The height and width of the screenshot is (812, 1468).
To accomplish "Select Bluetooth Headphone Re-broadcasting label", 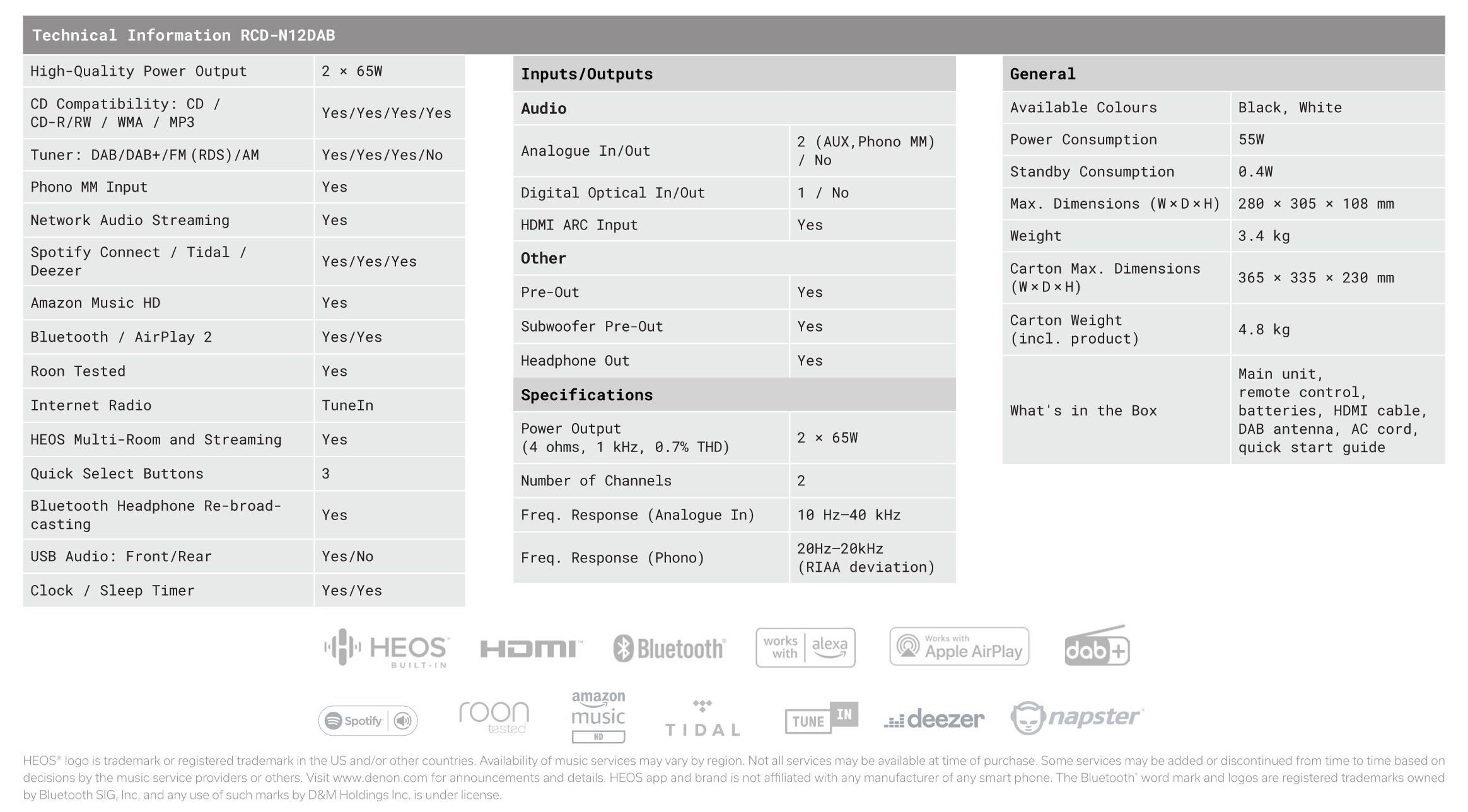I will point(156,515).
